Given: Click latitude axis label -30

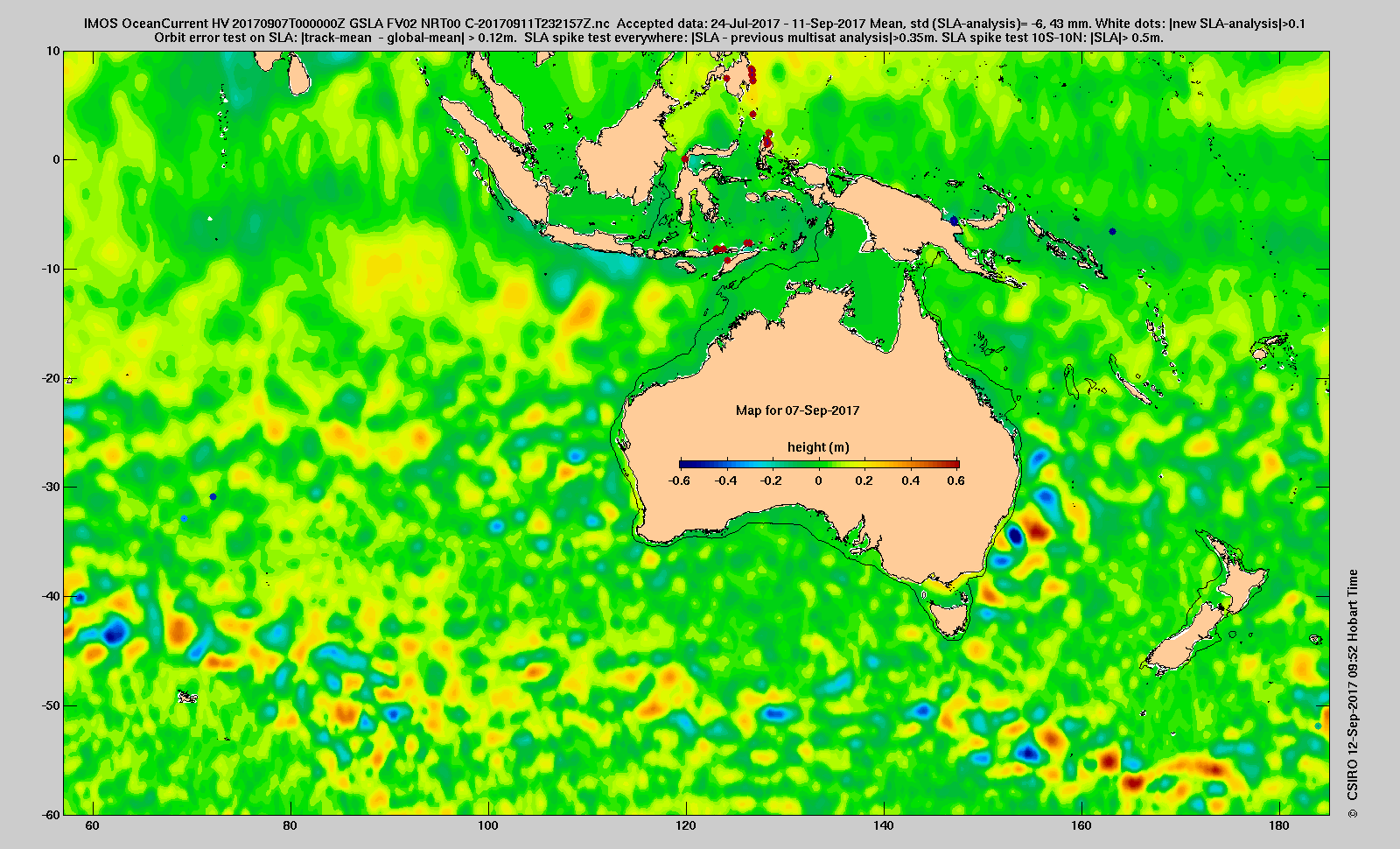Looking at the screenshot, I should click(x=52, y=487).
